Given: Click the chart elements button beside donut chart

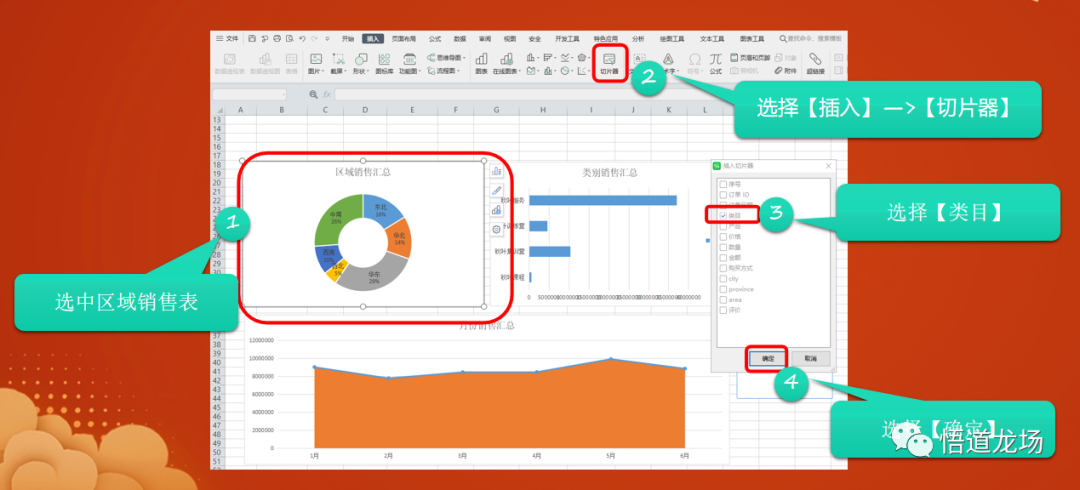Looking at the screenshot, I should pos(496,171).
